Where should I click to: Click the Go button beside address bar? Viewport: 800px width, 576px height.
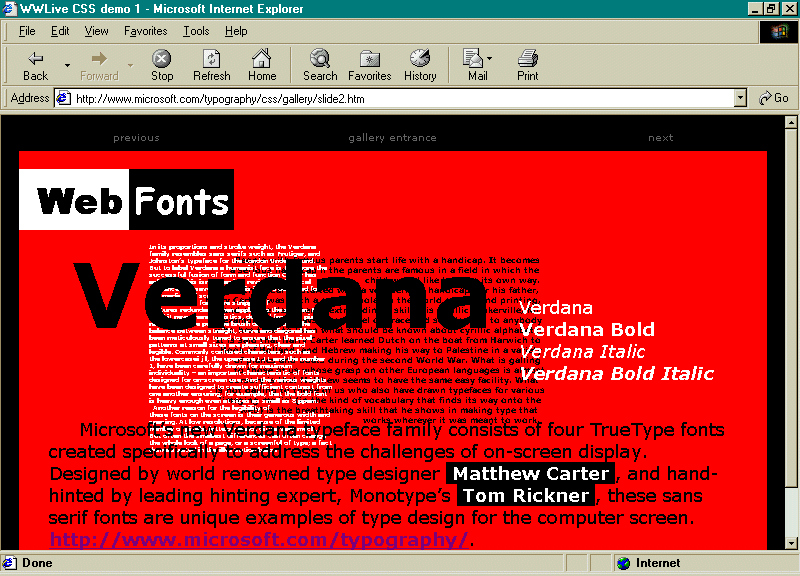(x=773, y=98)
